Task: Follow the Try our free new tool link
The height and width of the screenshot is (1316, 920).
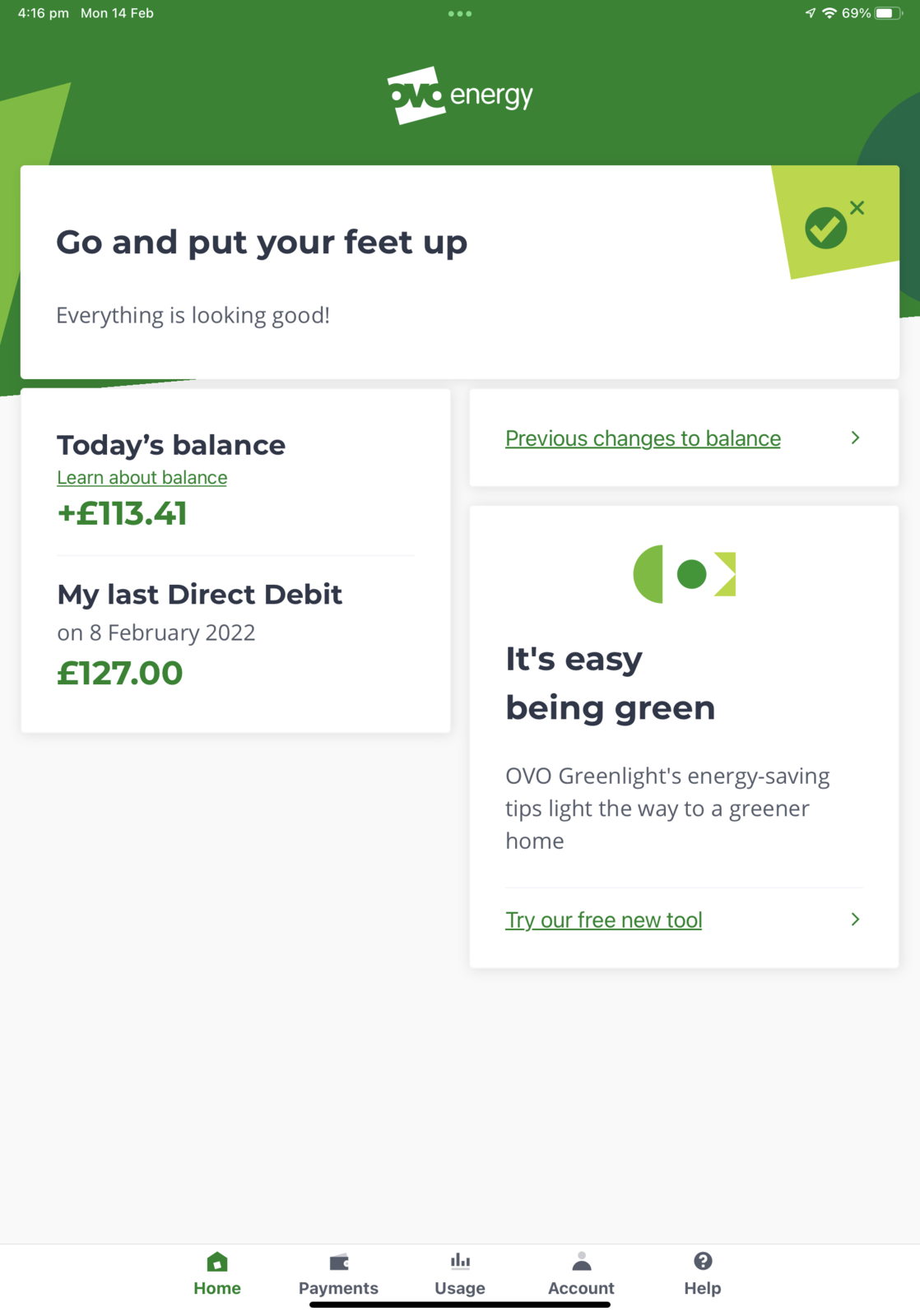Action: pyautogui.click(x=603, y=920)
